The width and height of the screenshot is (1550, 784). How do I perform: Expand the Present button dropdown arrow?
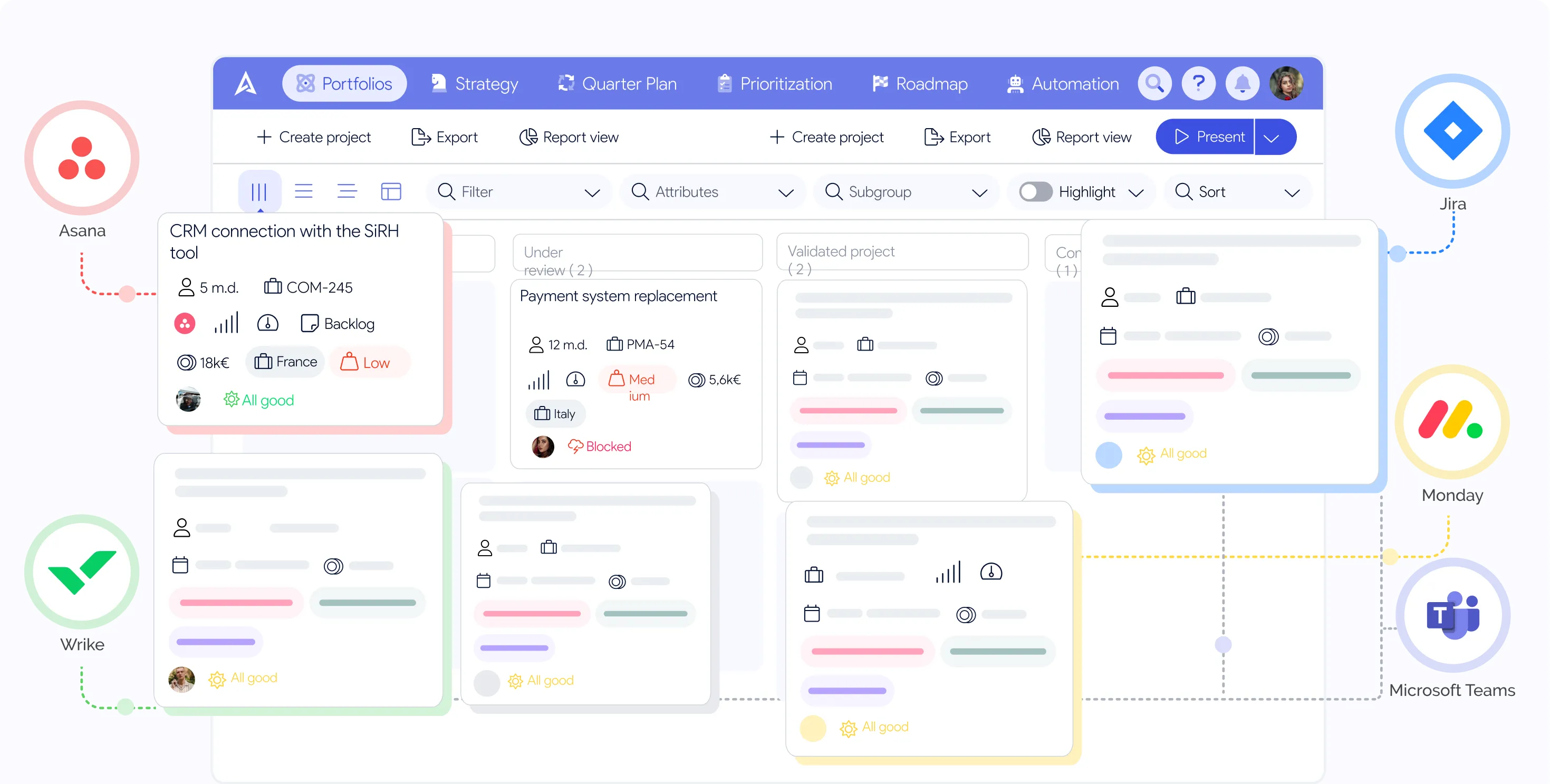tap(1275, 137)
